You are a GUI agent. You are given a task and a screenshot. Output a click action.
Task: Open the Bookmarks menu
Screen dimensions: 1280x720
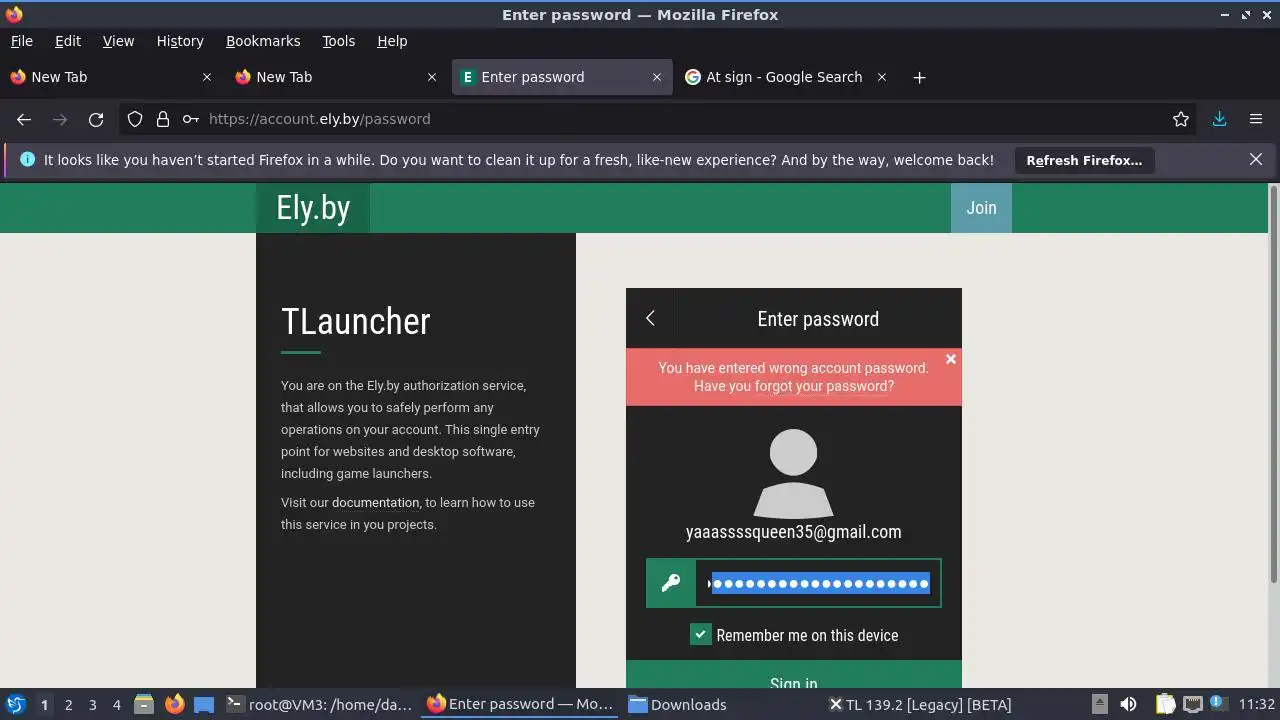coord(263,41)
